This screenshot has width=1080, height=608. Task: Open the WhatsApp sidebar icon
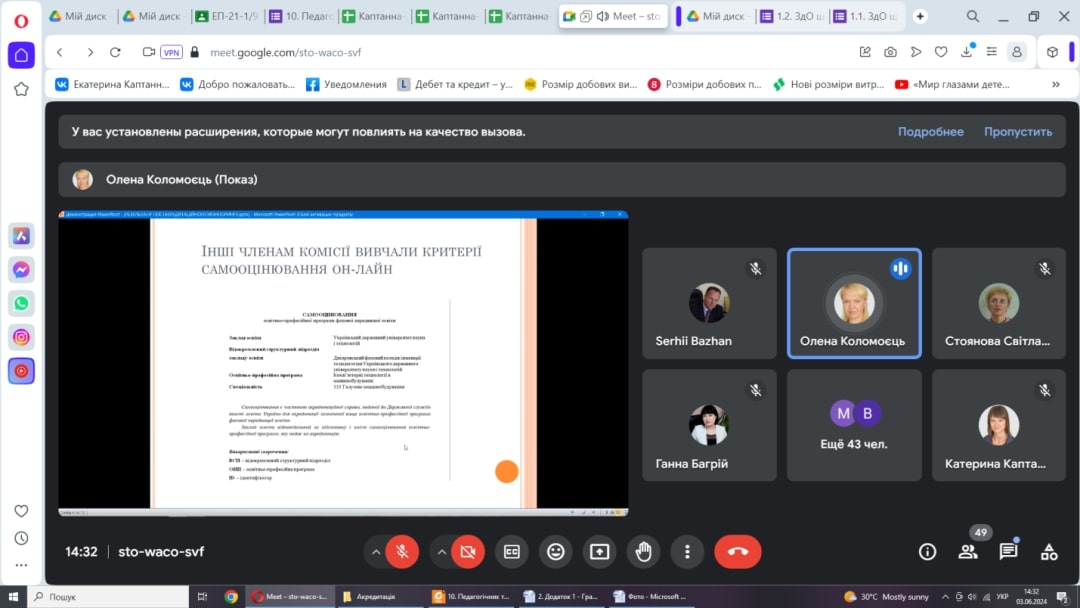[21, 304]
